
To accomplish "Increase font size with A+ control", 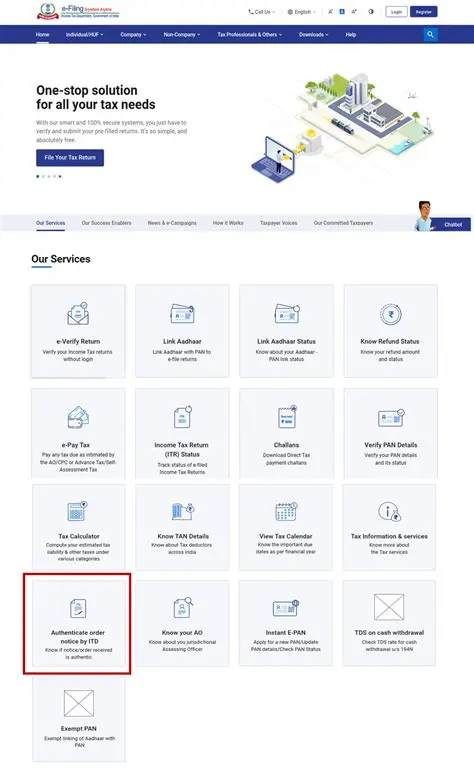I will [354, 11].
